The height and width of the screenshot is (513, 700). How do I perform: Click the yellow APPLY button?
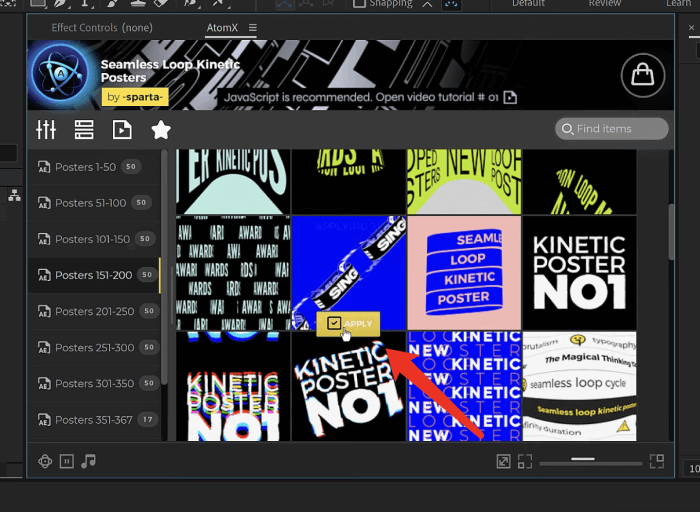(x=348, y=324)
